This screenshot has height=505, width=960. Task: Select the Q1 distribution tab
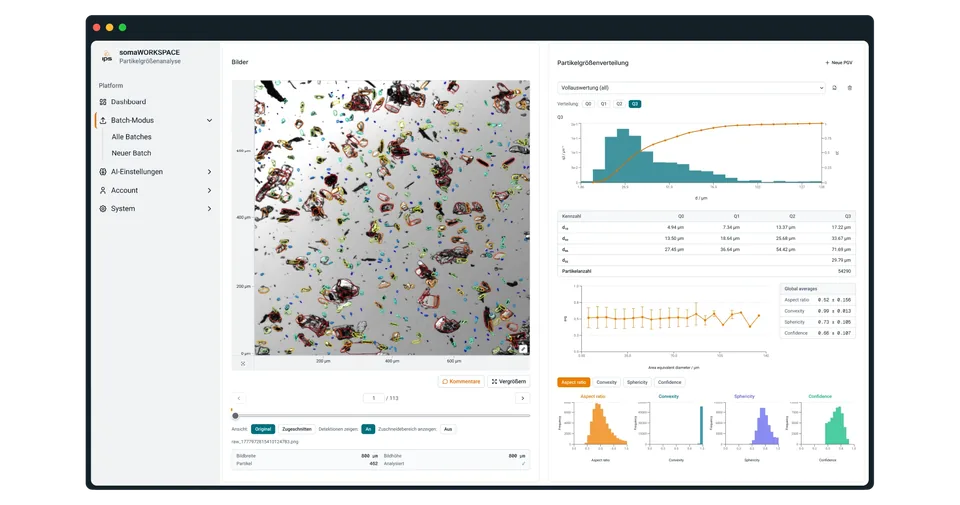click(604, 104)
